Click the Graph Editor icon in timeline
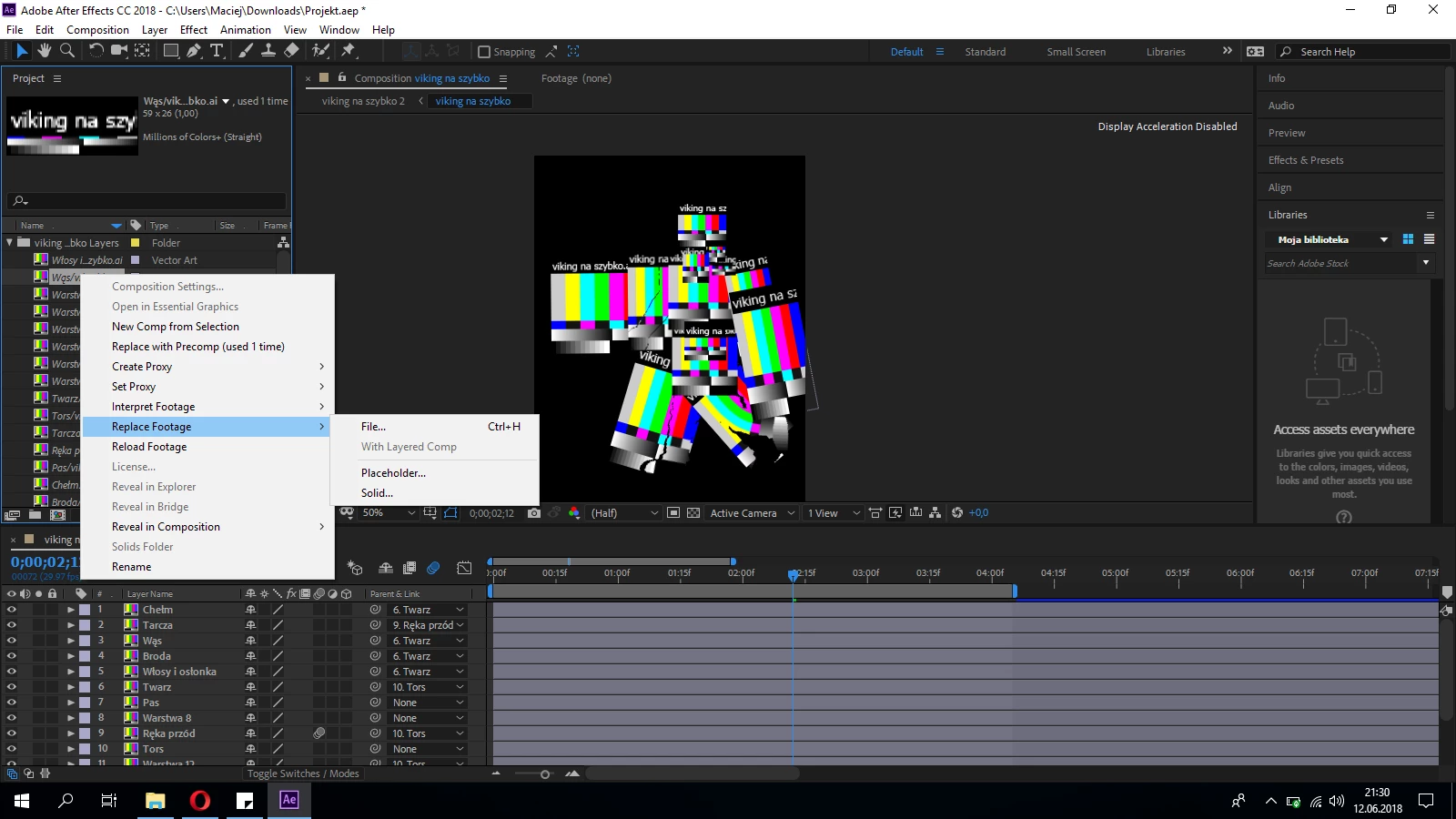Image resolution: width=1456 pixels, height=819 pixels. click(464, 569)
